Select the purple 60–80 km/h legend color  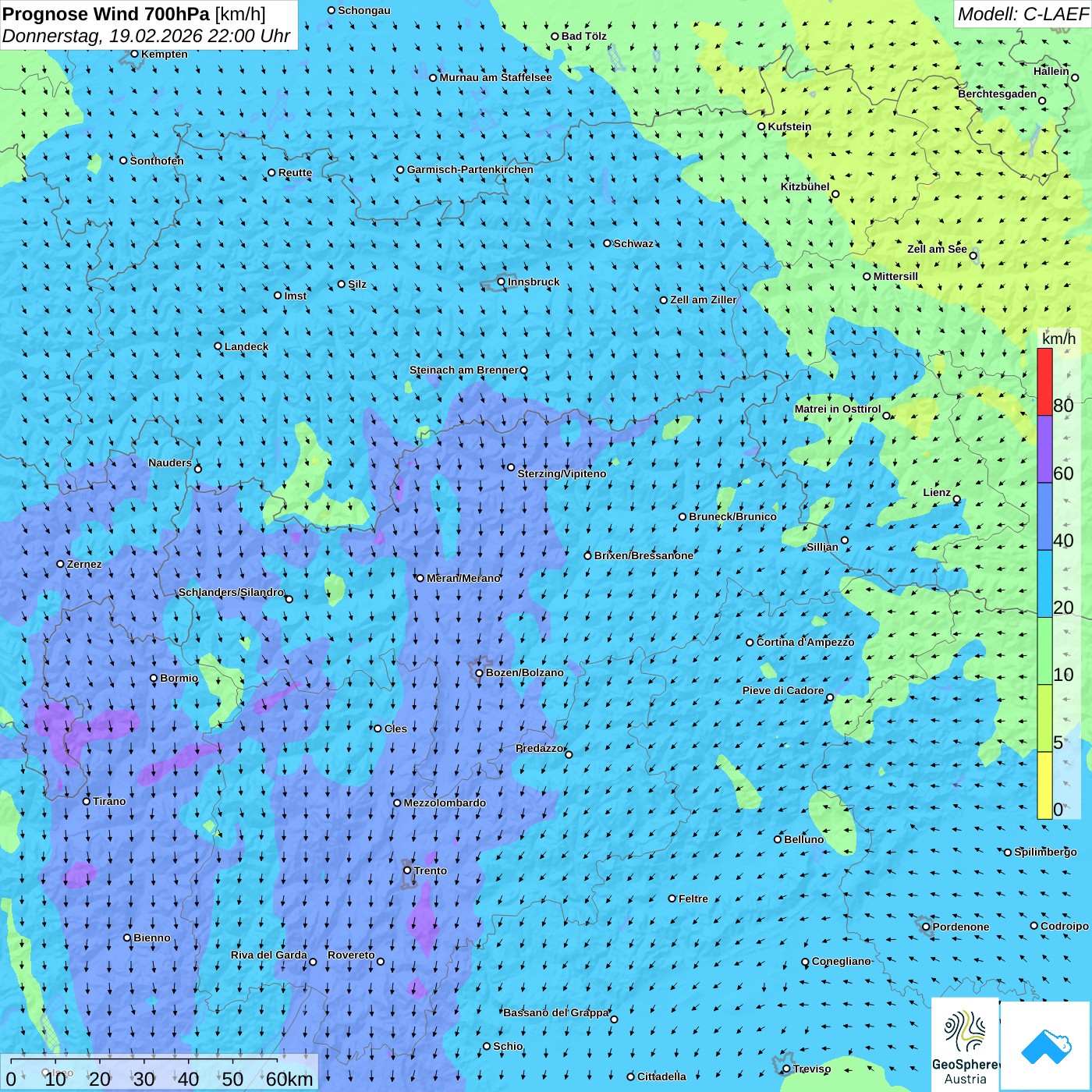click(1044, 449)
